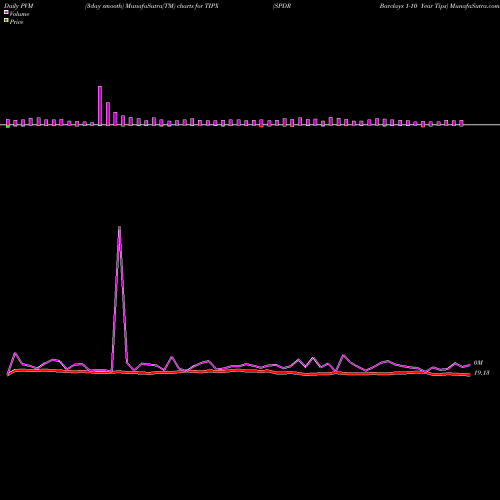Image resolution: width=500 pixels, height=500 pixels.
Task: Click the peak of the volume line spike
Action: 119,227
